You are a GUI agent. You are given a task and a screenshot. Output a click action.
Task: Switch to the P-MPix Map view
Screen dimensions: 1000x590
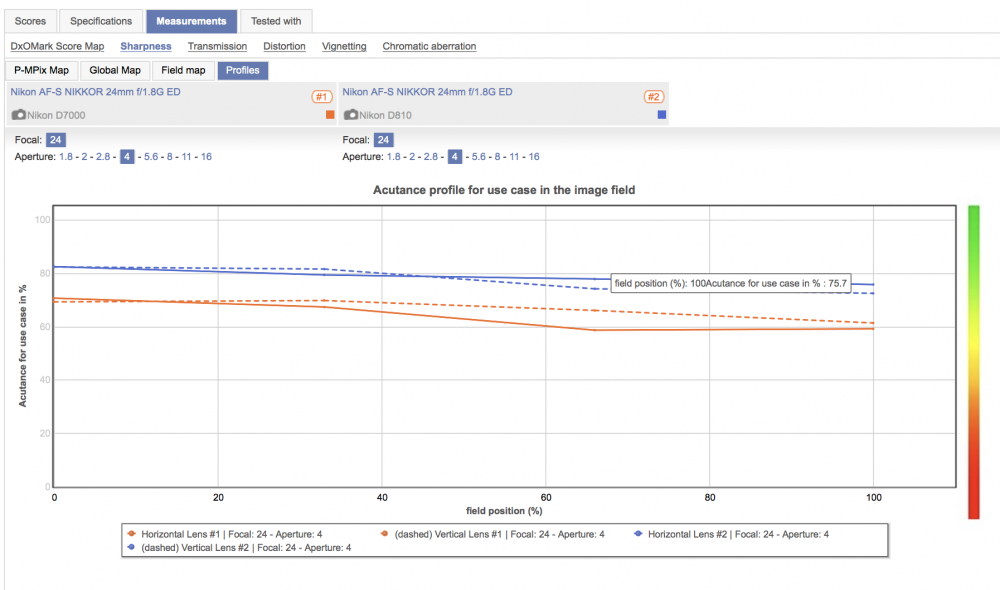click(x=41, y=70)
